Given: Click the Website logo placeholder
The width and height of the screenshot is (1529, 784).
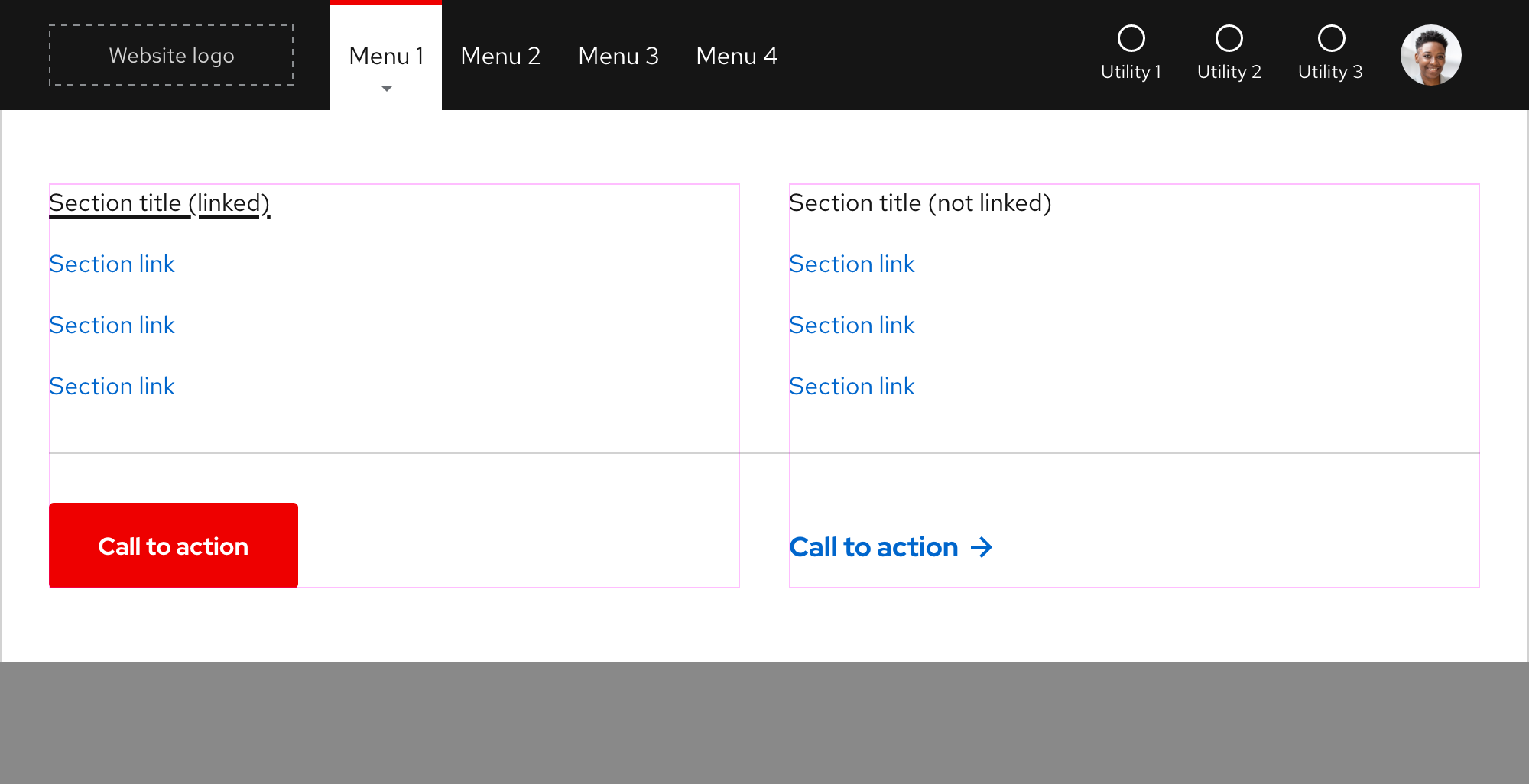Looking at the screenshot, I should click(171, 55).
